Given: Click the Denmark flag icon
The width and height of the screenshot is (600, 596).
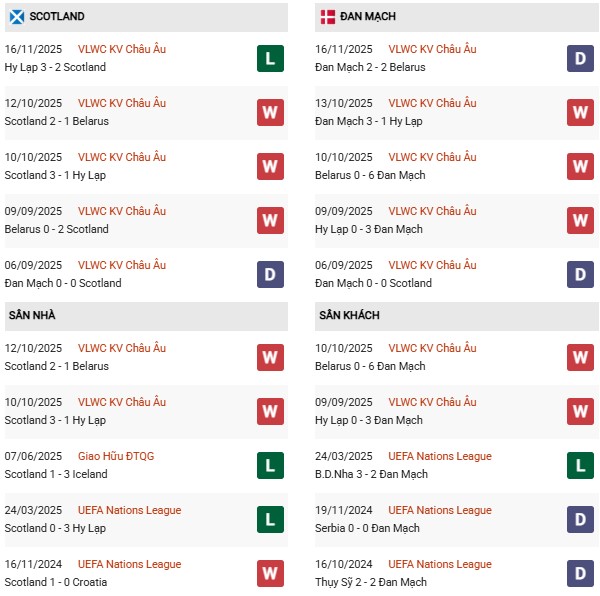Looking at the screenshot, I should click(x=328, y=17).
